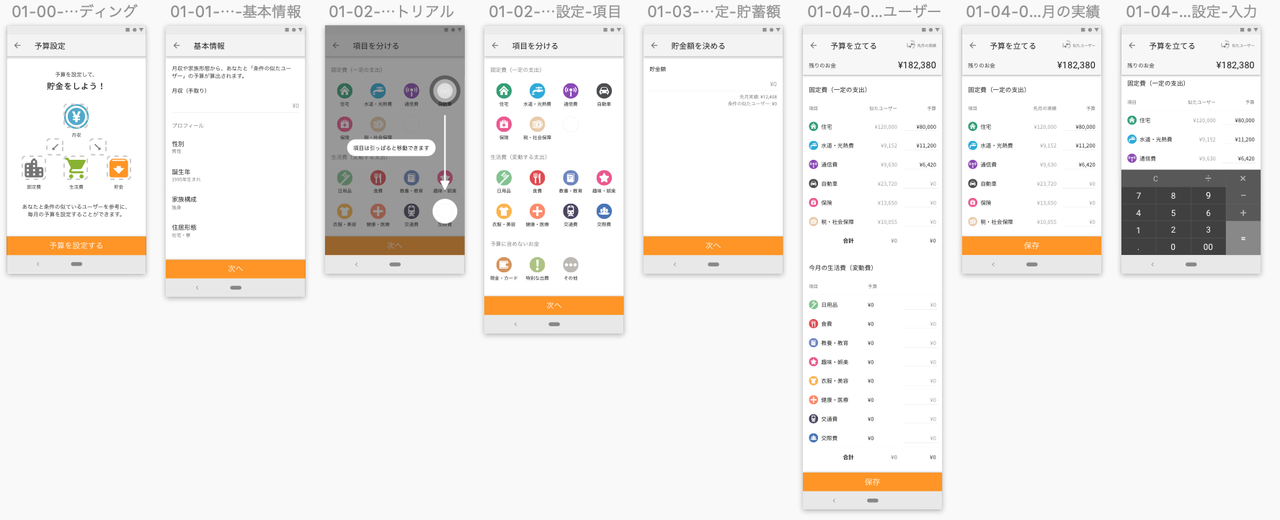Viewport: 1280px width, 520px height.
Task: Select 水道・光熱費 icon in 01-02 設定-項目 screen
Action: pos(537,91)
